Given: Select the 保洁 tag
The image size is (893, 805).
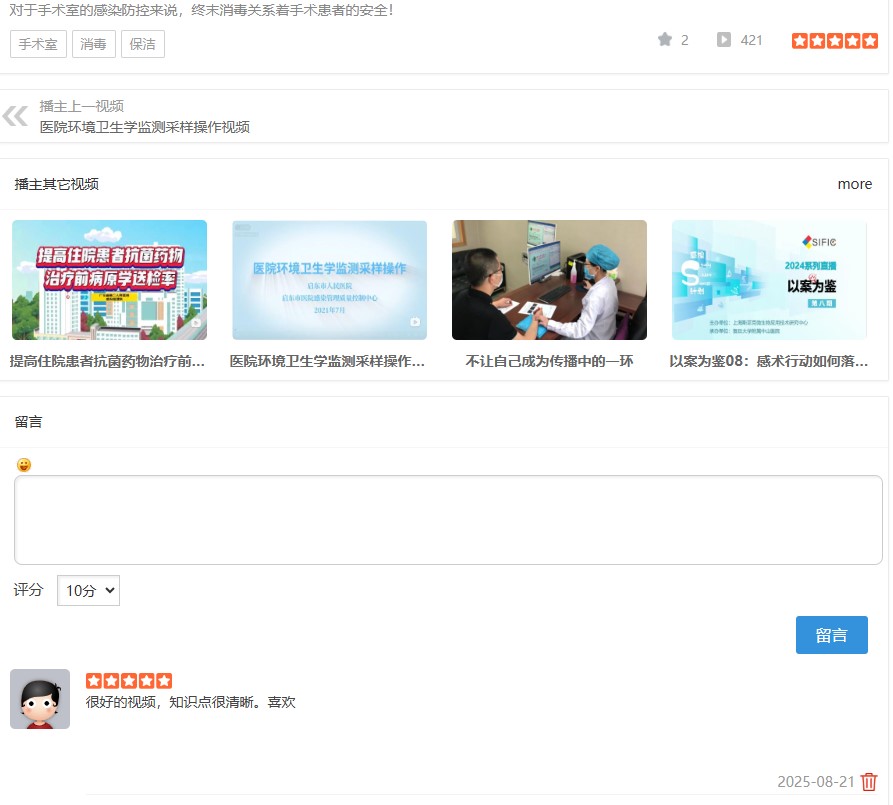Looking at the screenshot, I should pos(143,44).
